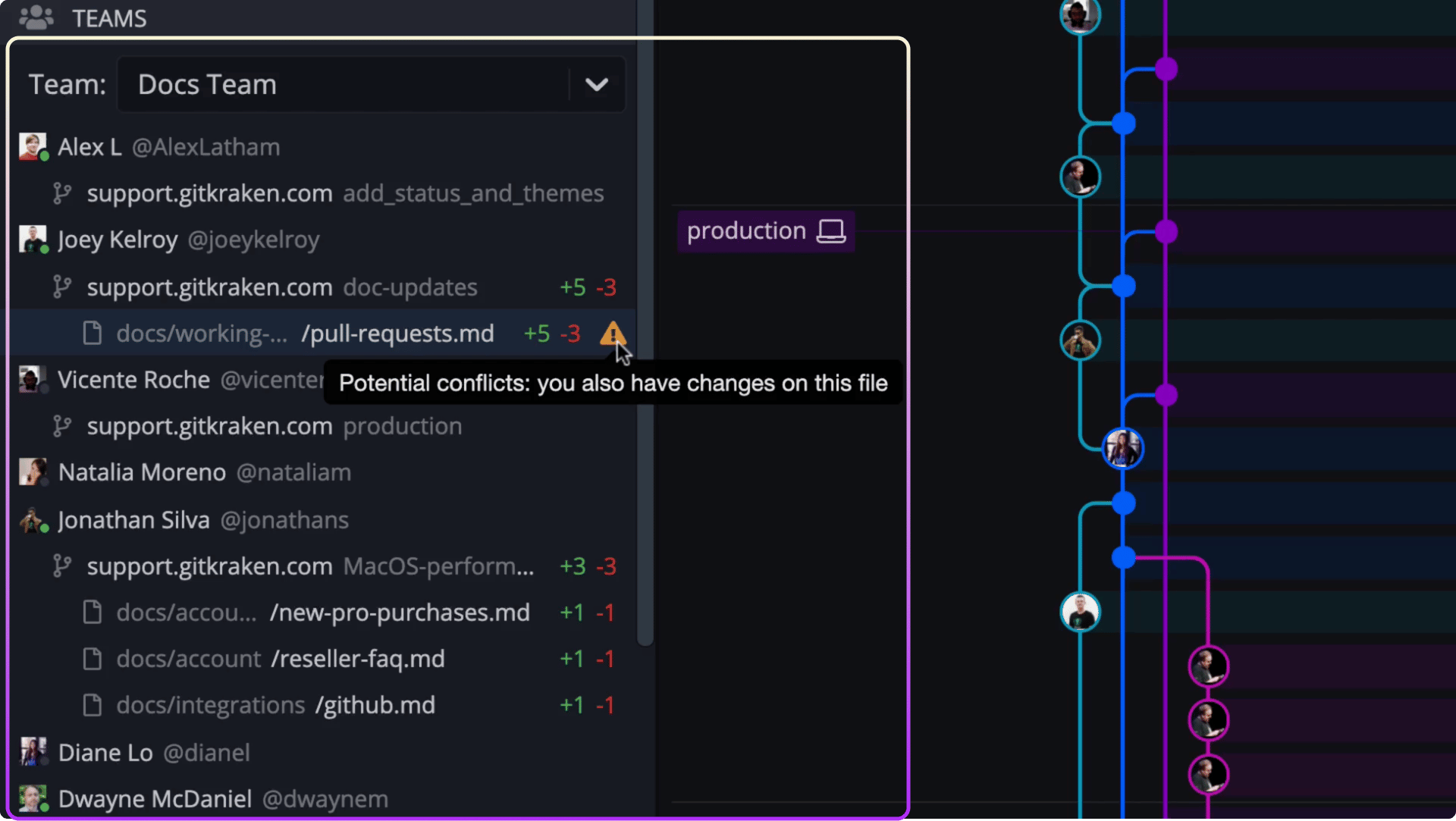The width and height of the screenshot is (1456, 821).
Task: Click the potential conflict warning triangle icon
Action: coord(613,334)
